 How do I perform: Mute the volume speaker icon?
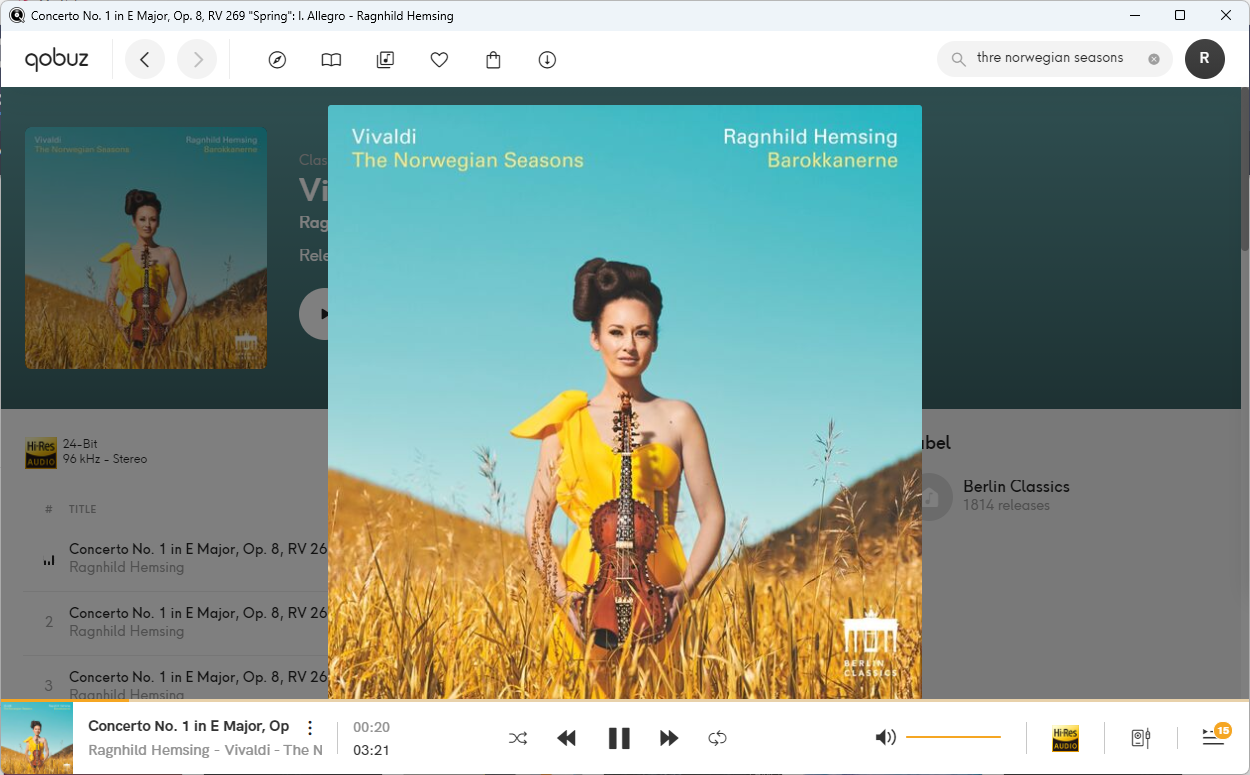pyautogui.click(x=885, y=738)
